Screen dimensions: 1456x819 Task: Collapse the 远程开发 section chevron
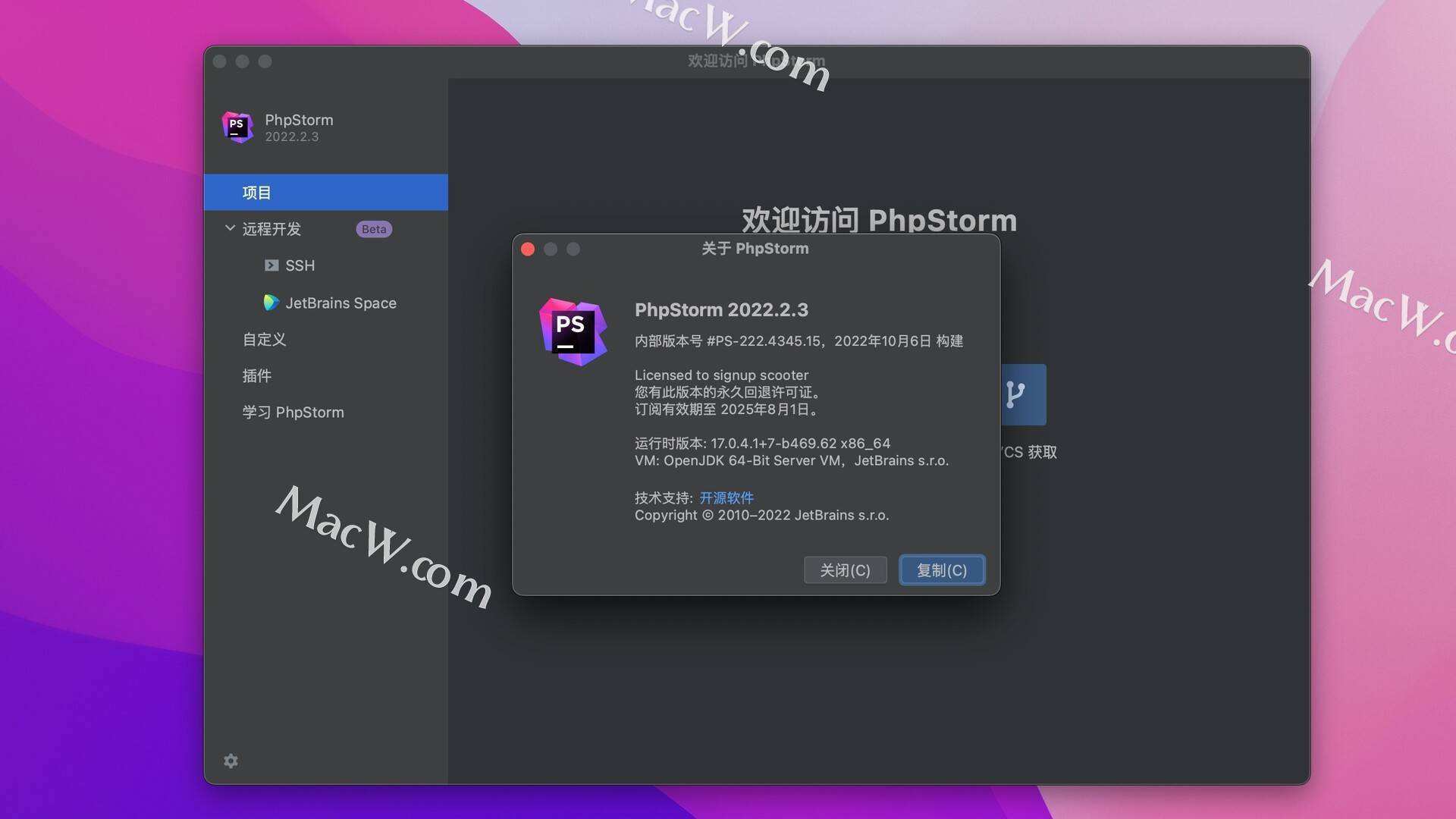(x=230, y=228)
